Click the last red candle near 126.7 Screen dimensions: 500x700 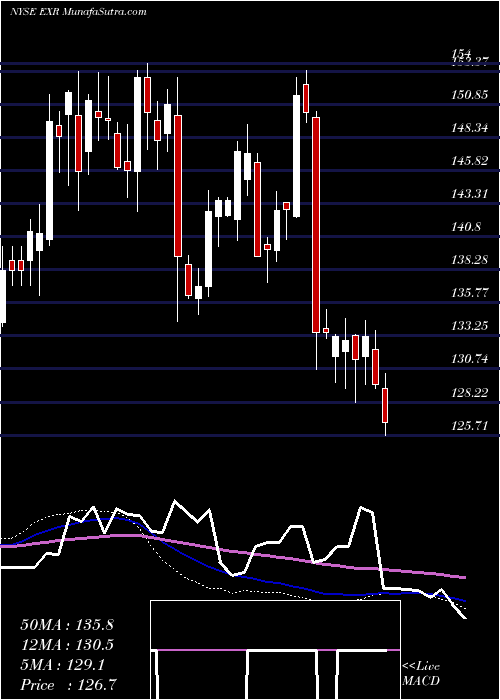385,405
